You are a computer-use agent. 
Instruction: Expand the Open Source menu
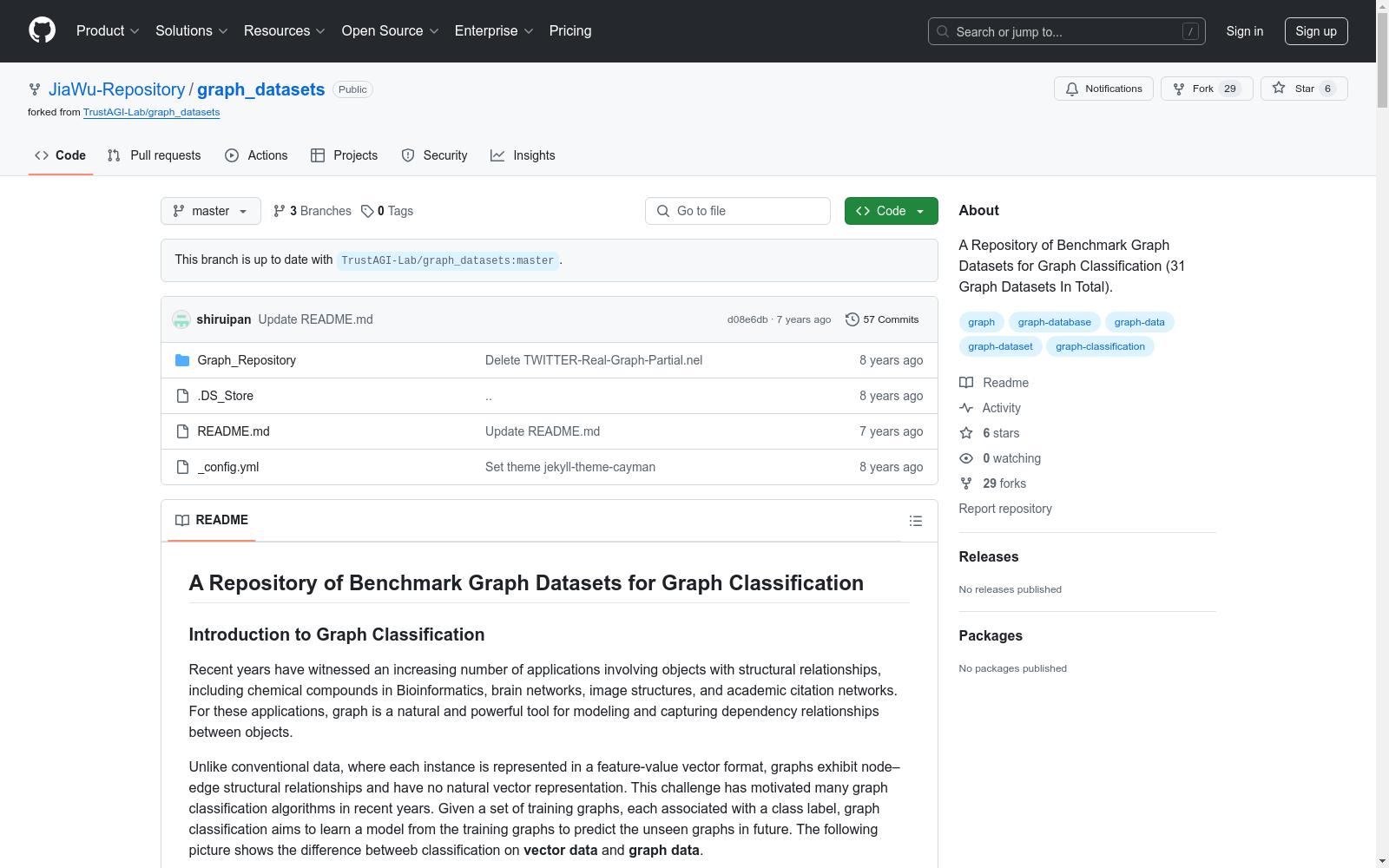tap(391, 31)
